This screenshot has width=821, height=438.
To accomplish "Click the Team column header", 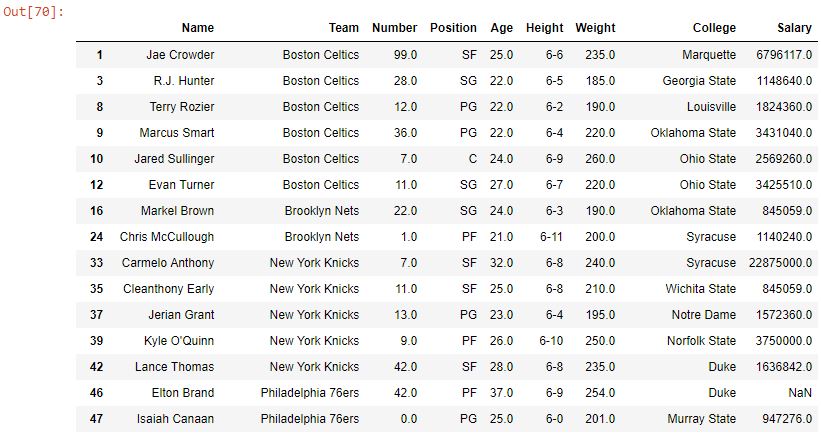I will (343, 28).
